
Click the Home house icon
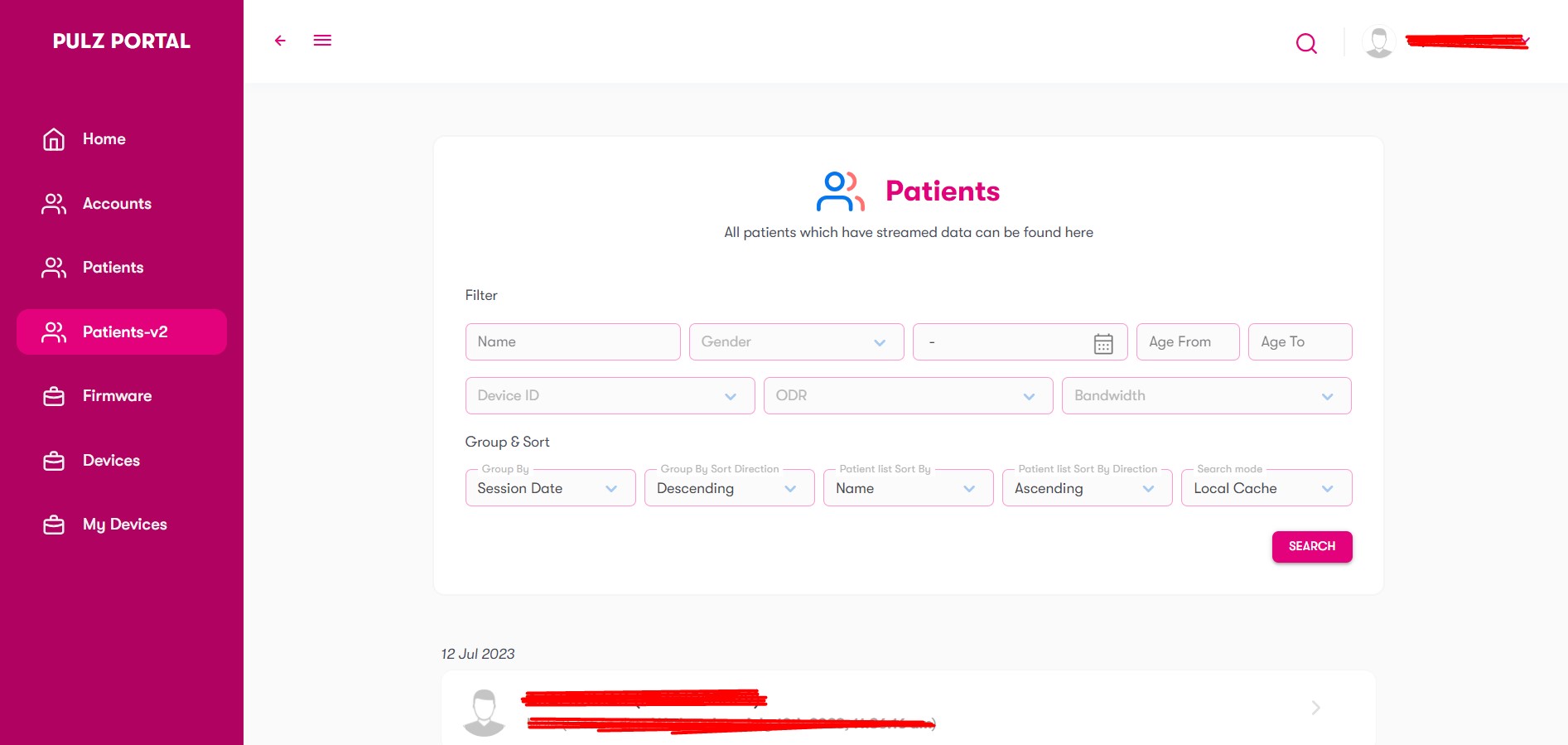[x=54, y=139]
